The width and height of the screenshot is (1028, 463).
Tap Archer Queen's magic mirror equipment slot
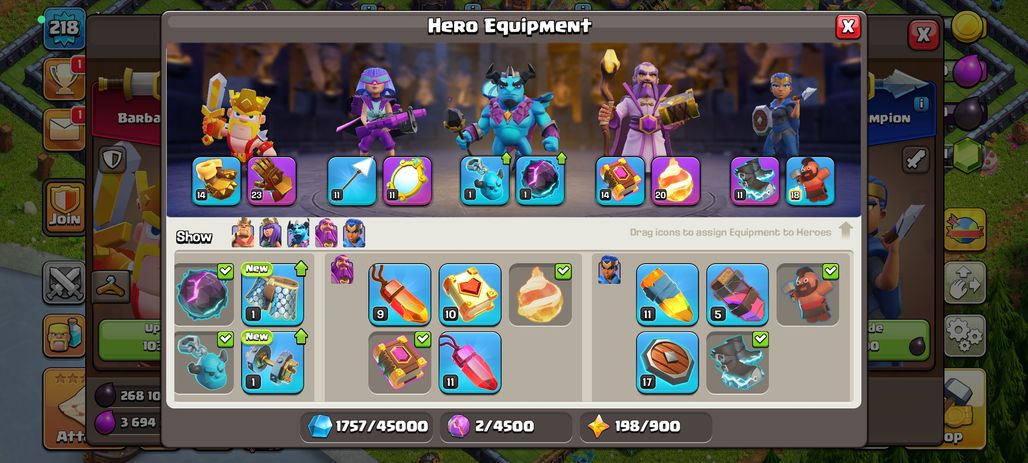pos(407,181)
